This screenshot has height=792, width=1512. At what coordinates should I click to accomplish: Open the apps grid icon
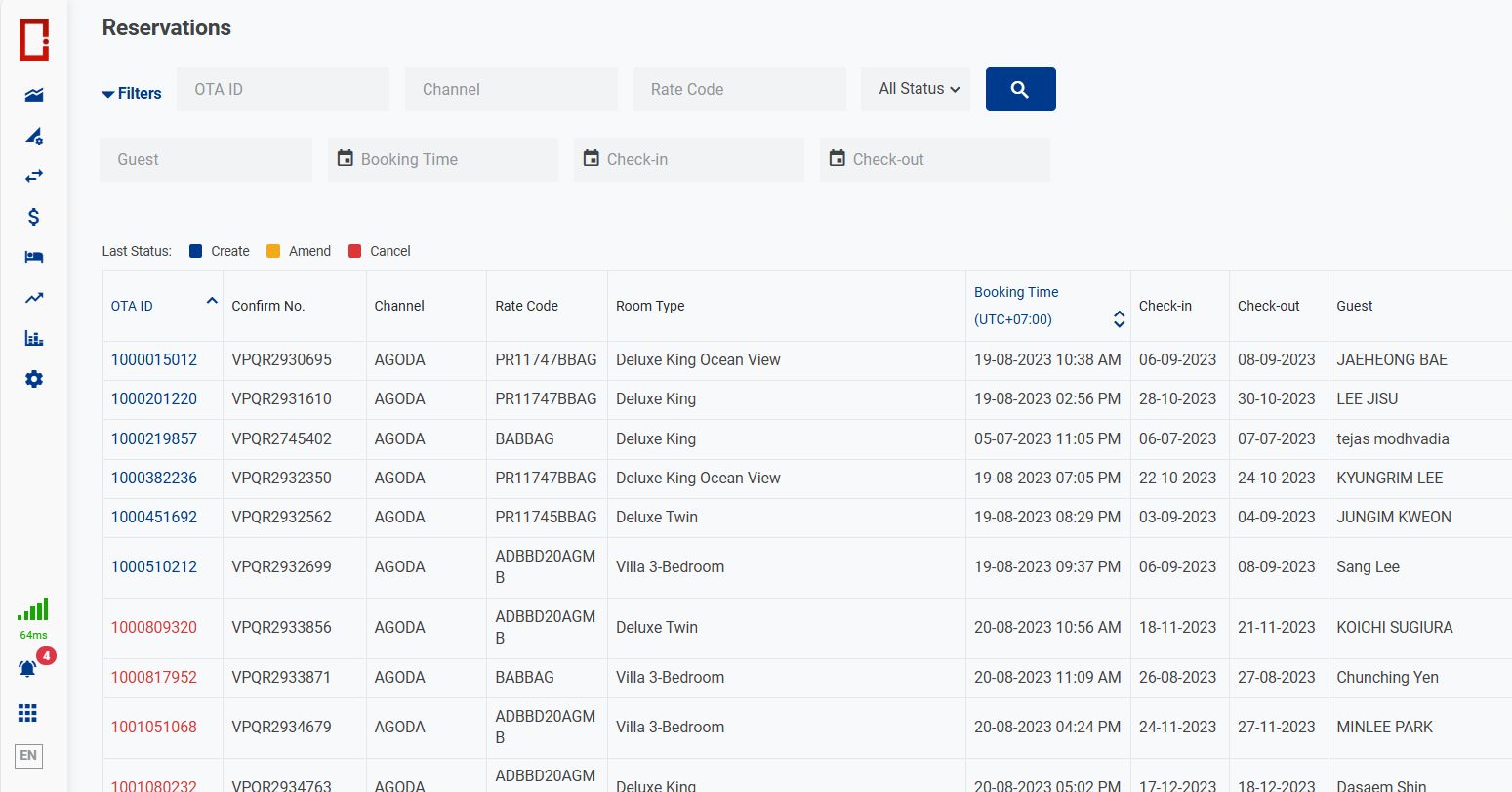(x=28, y=714)
